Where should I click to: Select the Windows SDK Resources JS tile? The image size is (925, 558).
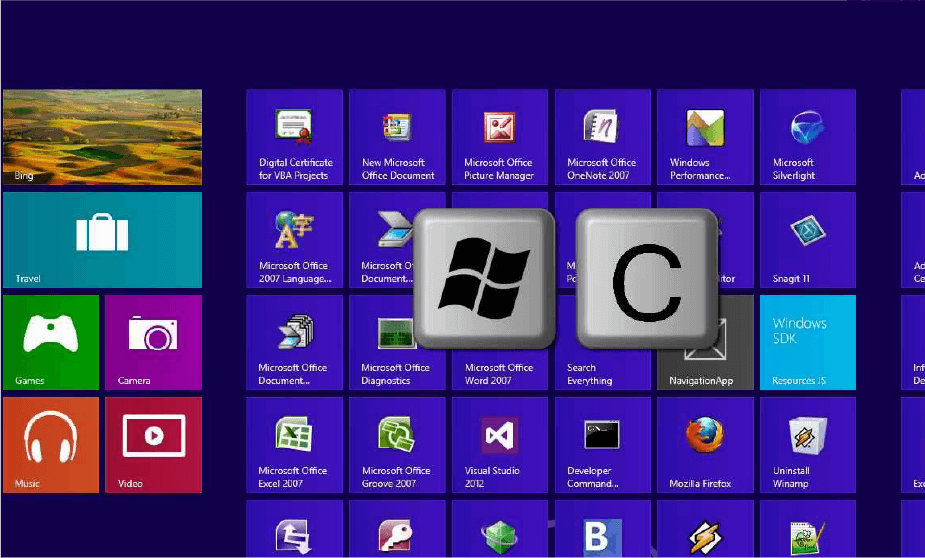[807, 342]
